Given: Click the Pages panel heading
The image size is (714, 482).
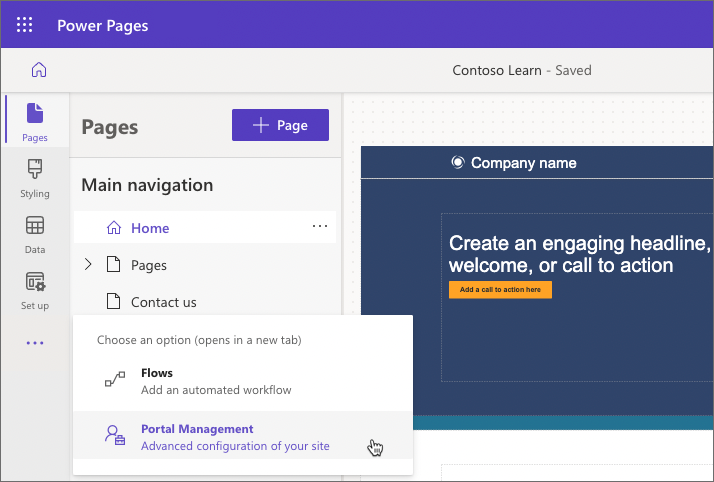Looking at the screenshot, I should [x=110, y=127].
